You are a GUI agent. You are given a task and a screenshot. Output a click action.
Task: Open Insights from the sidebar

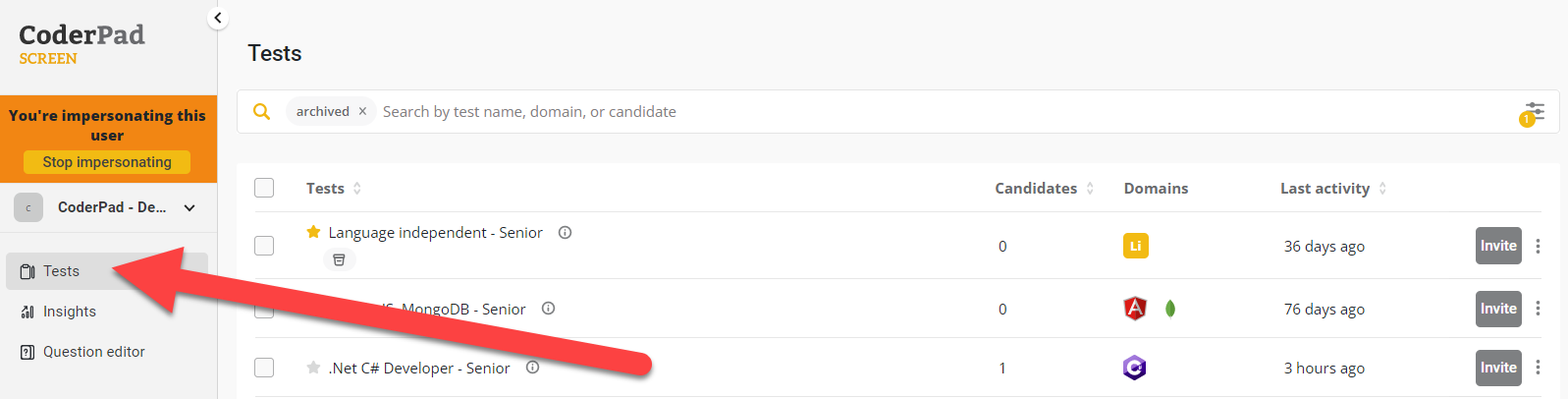[69, 312]
